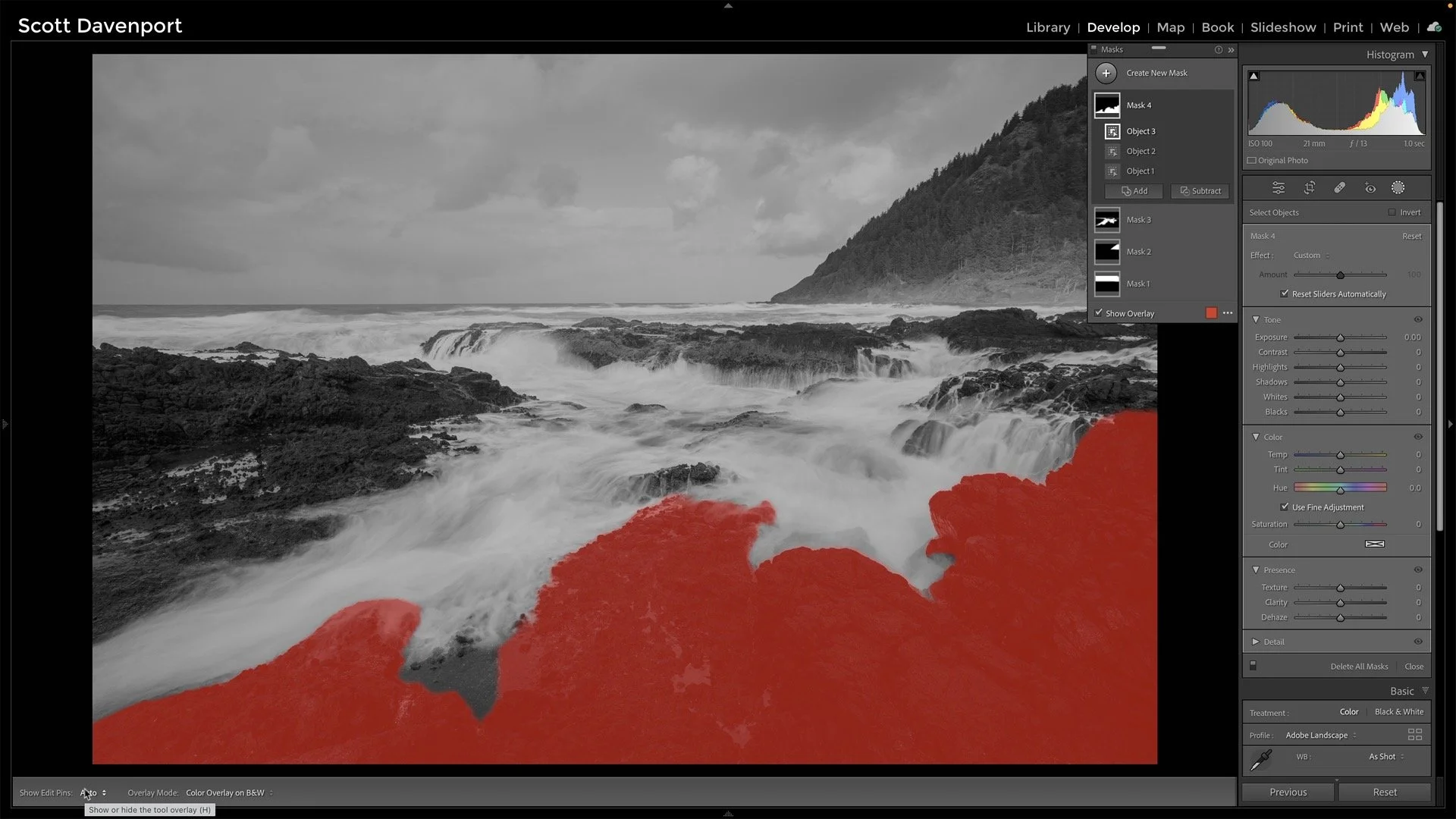The image size is (1456, 819).
Task: Open the Profile dropdown showing Adobe Landscape
Action: click(x=1319, y=735)
